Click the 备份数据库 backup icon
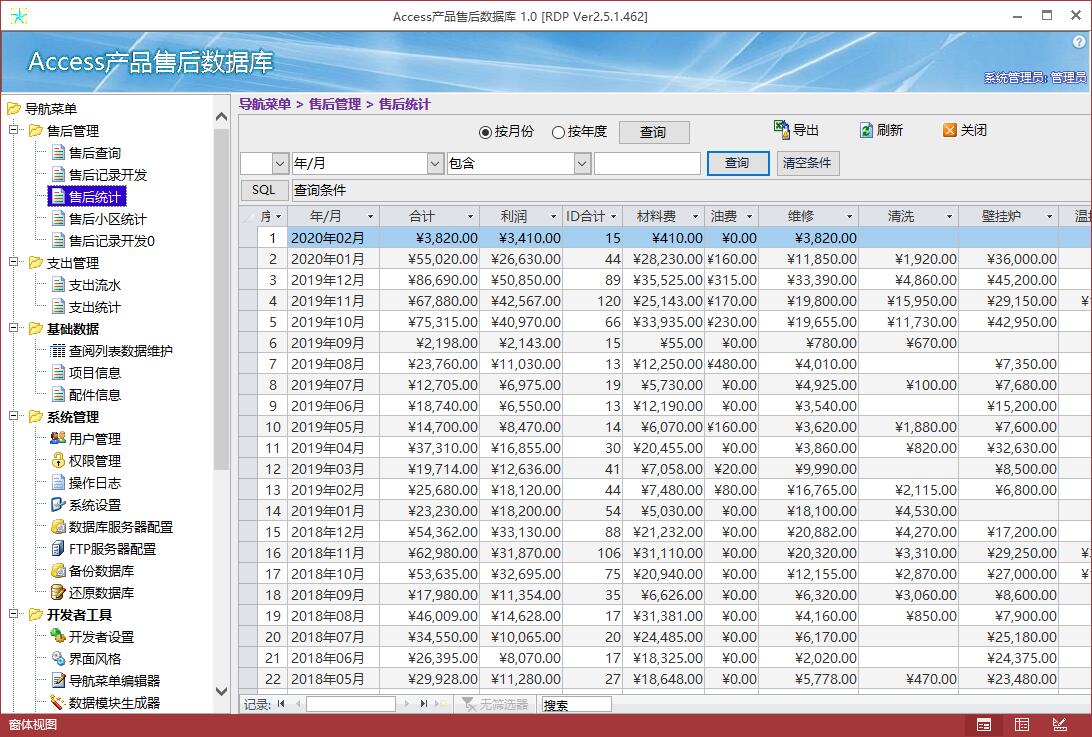This screenshot has height=737, width=1092. point(58,571)
